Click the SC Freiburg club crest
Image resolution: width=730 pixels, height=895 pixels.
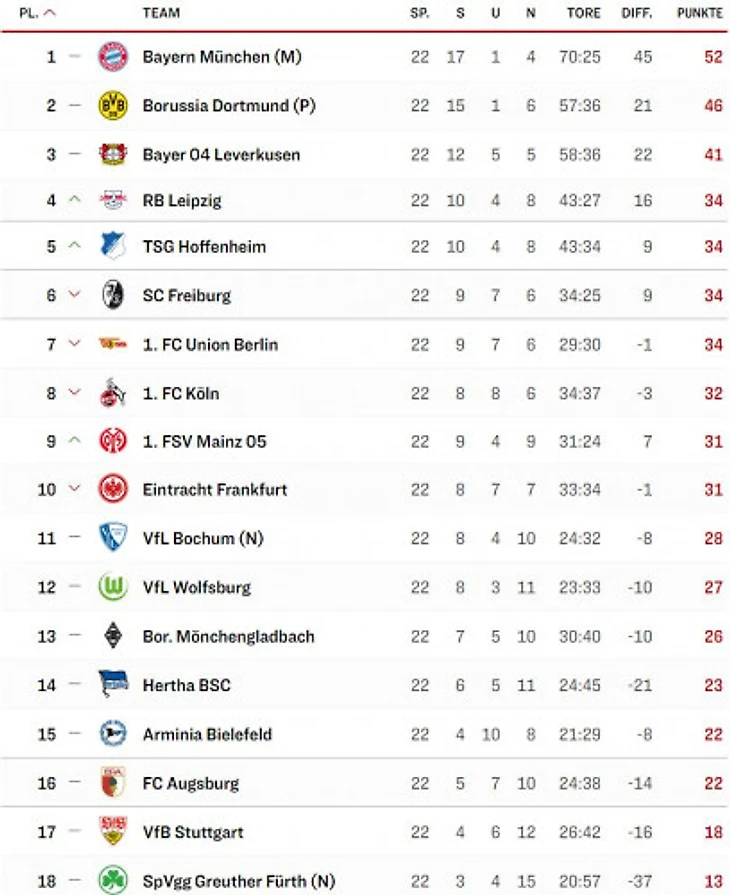(x=113, y=295)
